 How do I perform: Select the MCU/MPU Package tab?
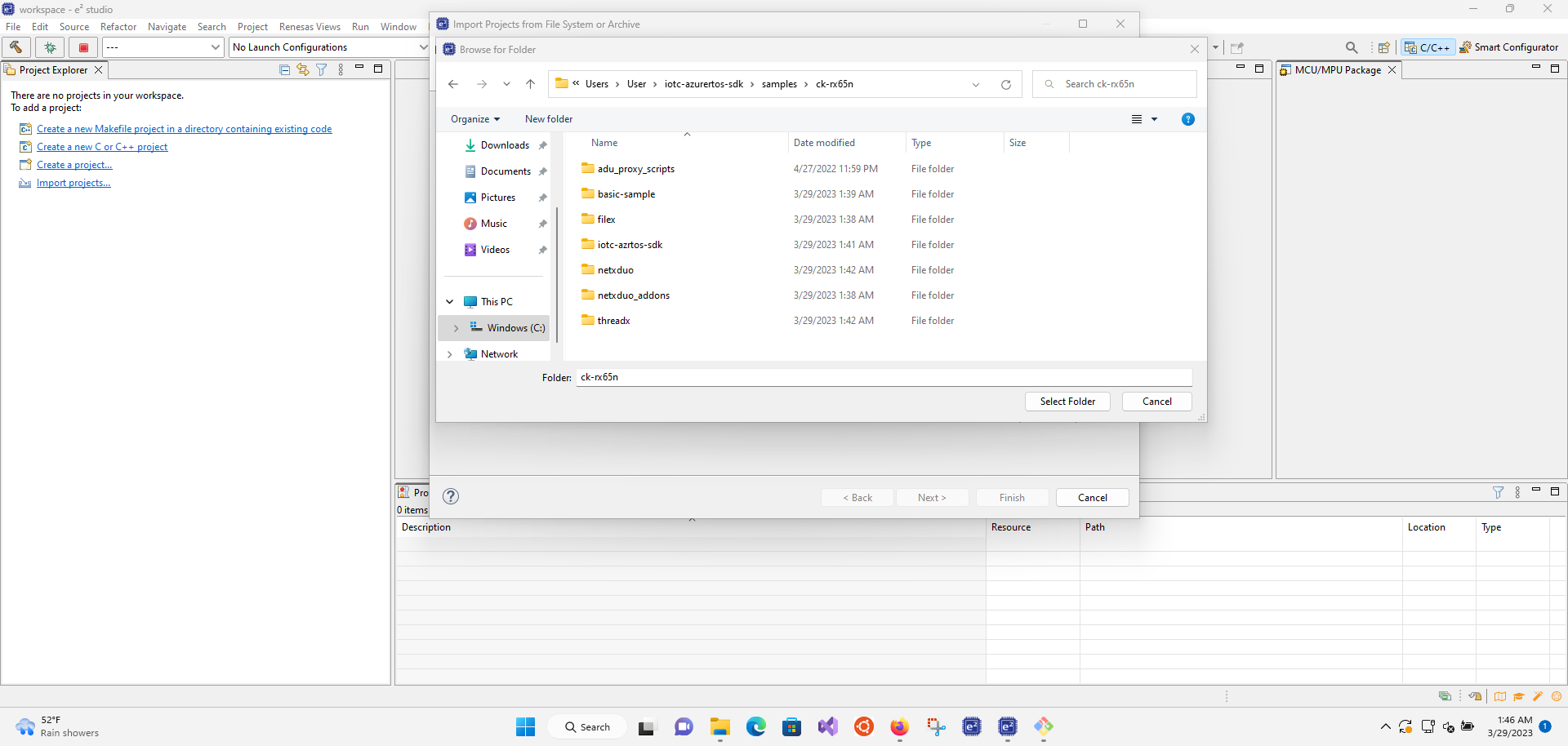[1338, 70]
